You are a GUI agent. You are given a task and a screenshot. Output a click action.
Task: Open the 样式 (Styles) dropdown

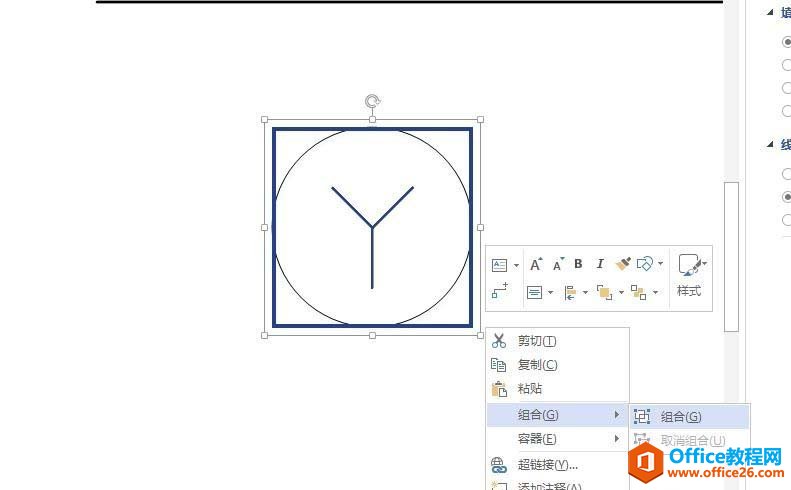[690, 275]
